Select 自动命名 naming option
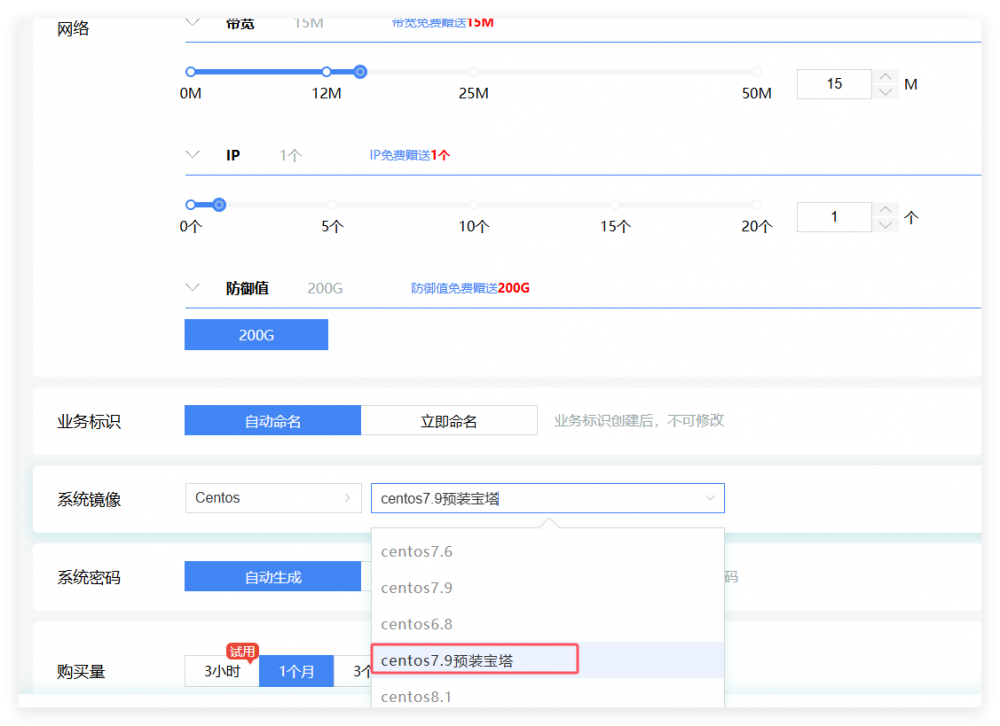 (272, 421)
